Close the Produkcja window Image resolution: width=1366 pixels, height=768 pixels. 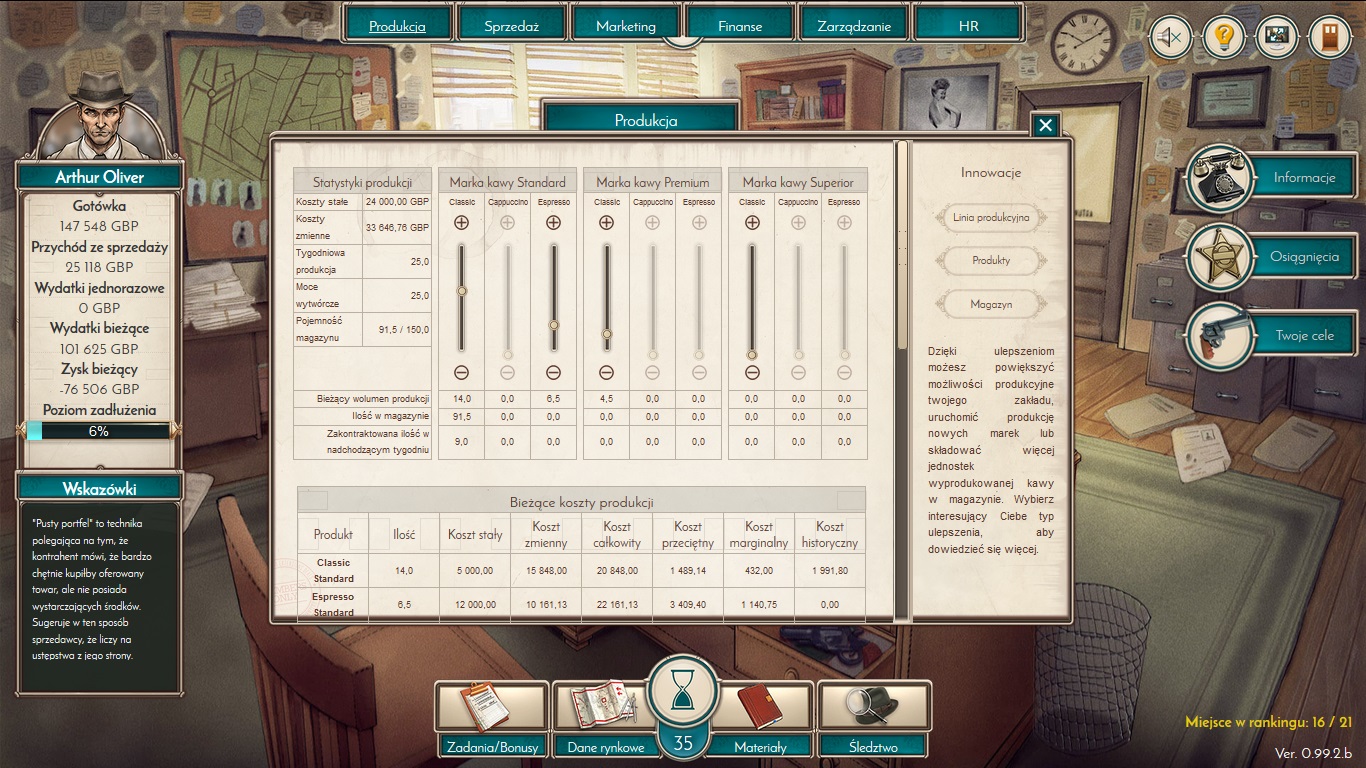1045,125
